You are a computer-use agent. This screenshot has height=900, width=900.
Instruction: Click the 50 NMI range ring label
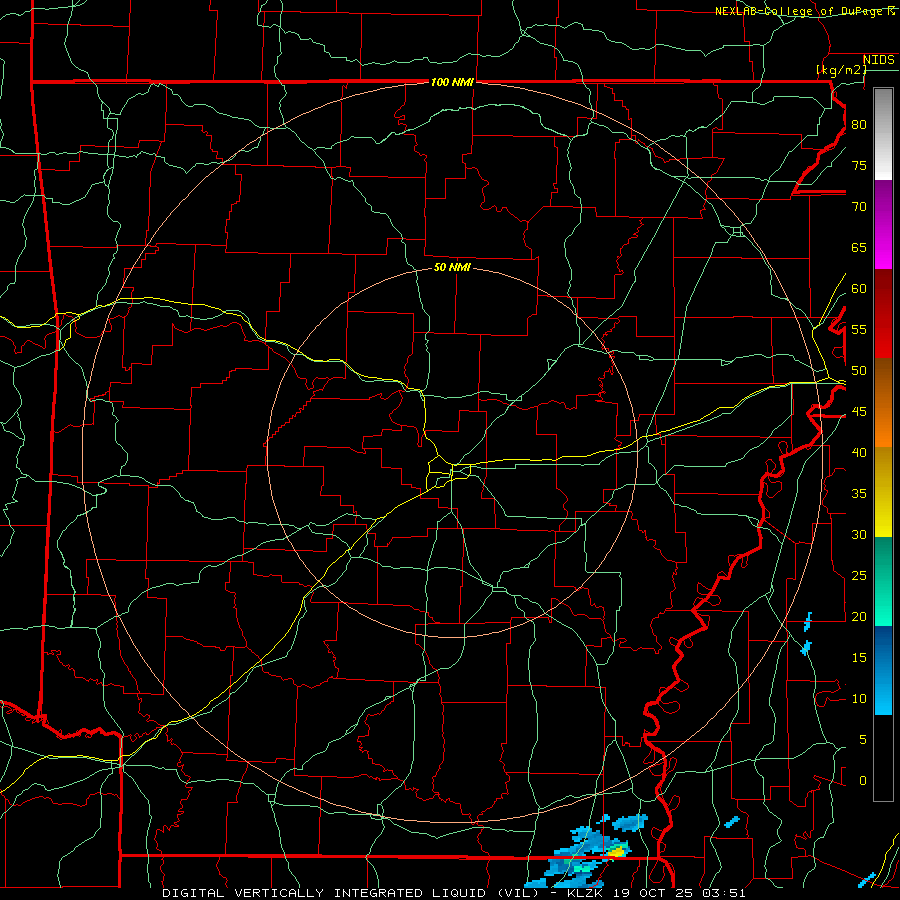pos(452,267)
